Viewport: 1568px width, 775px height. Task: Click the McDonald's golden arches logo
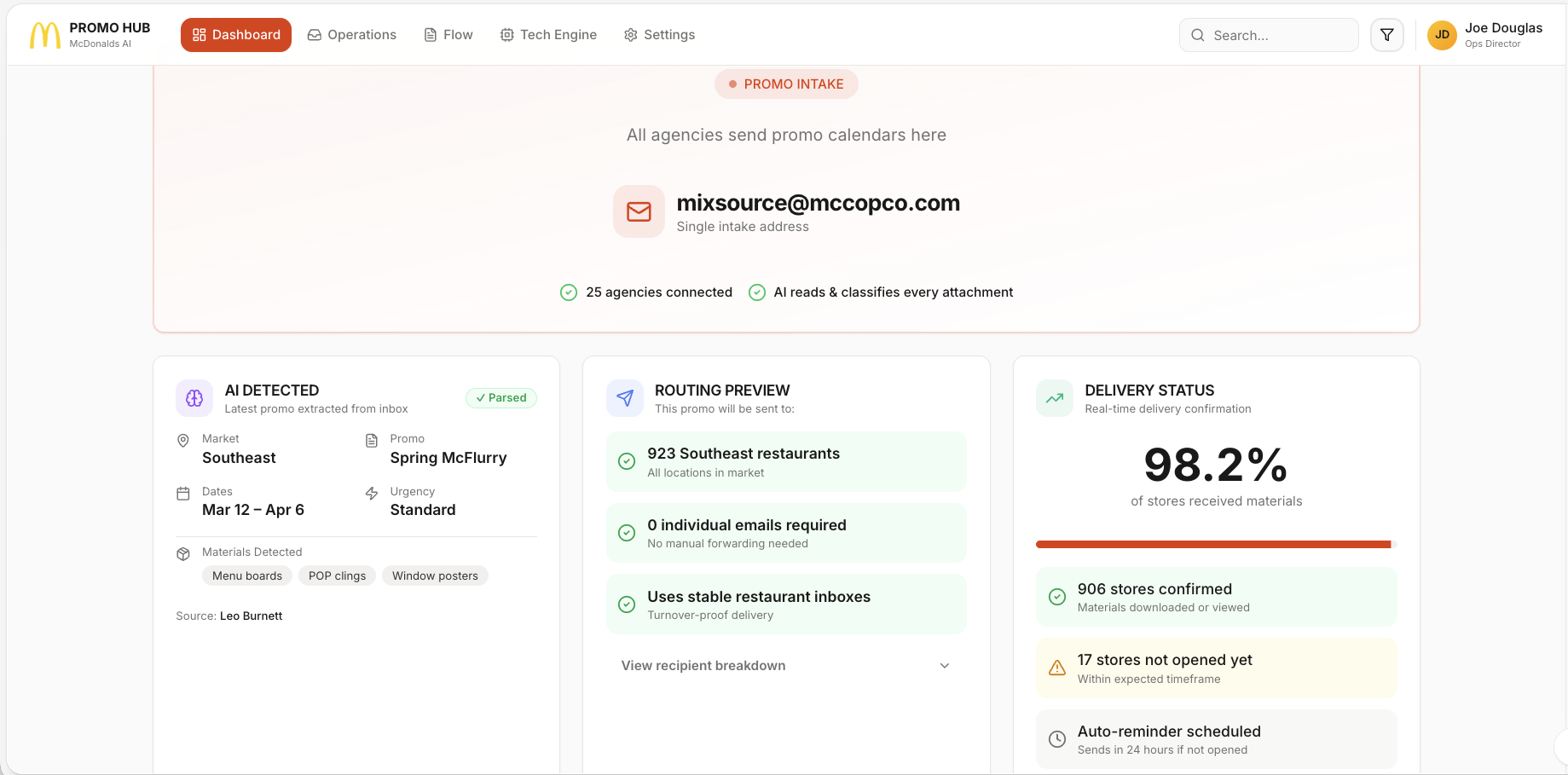click(45, 35)
